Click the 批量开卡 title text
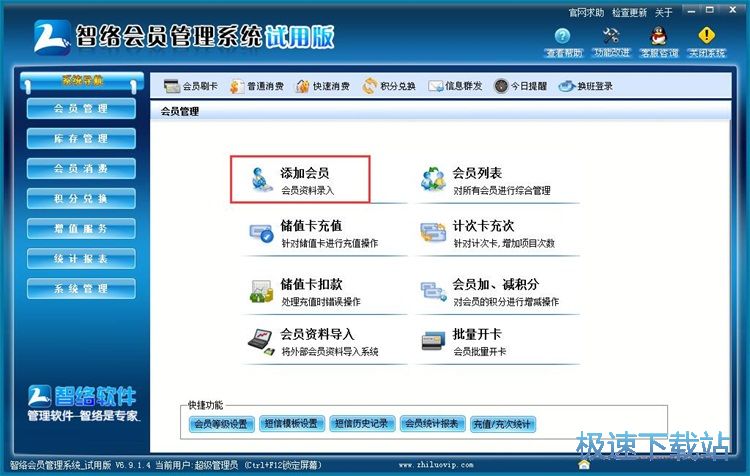750x476 pixels. point(477,334)
